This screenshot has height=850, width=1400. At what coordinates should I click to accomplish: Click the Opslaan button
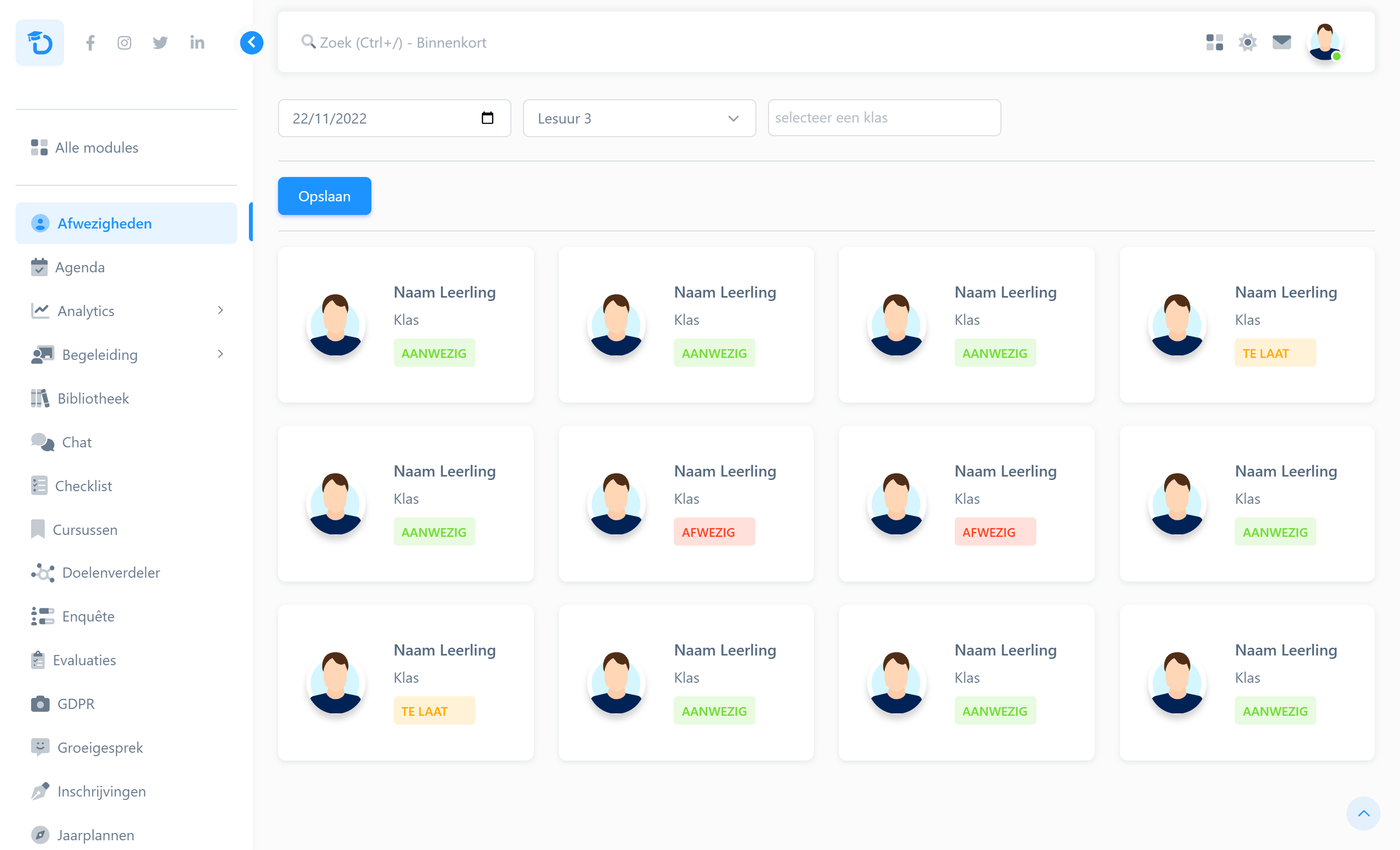coord(324,196)
